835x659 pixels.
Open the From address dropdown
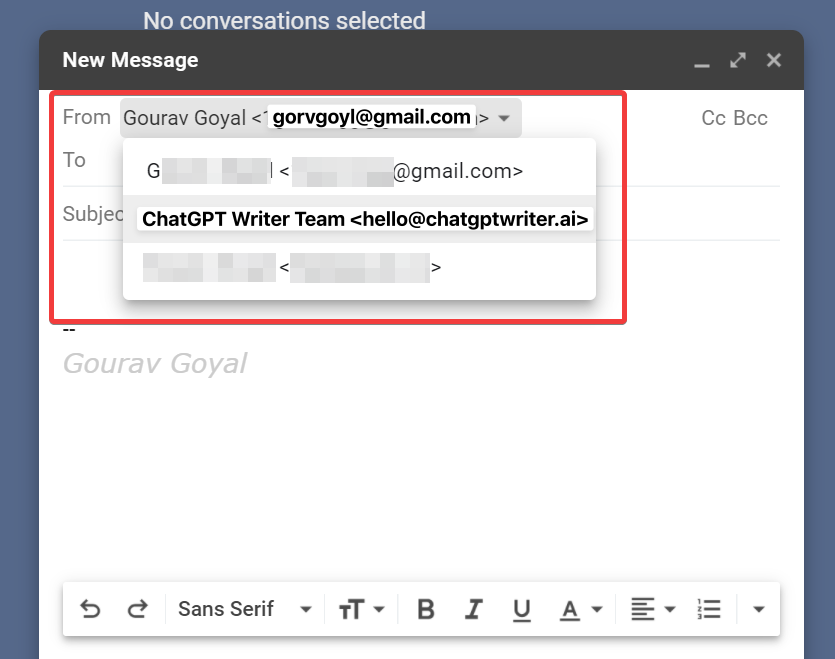(x=321, y=118)
